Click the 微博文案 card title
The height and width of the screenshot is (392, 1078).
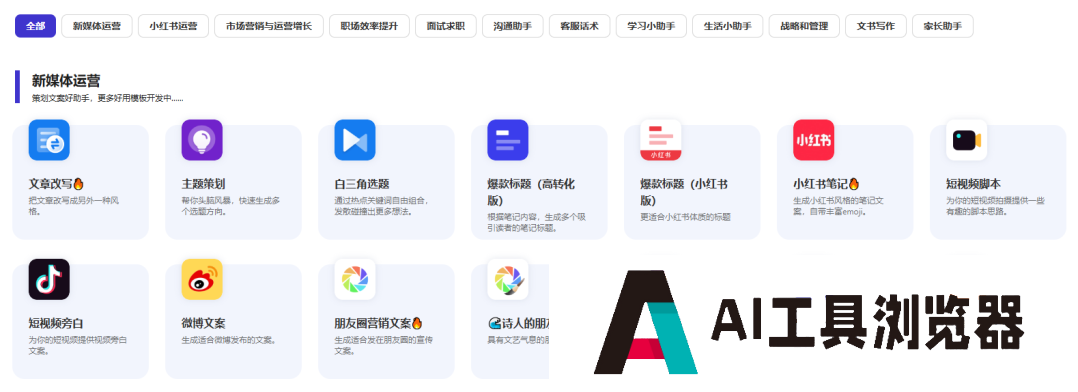203,323
